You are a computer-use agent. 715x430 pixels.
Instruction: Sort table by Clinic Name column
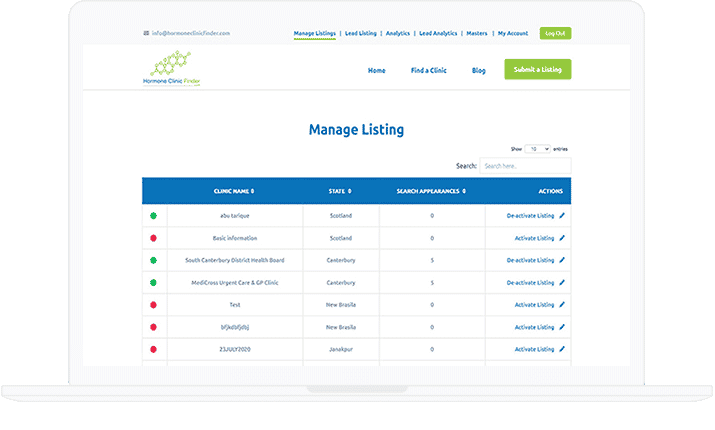click(234, 191)
